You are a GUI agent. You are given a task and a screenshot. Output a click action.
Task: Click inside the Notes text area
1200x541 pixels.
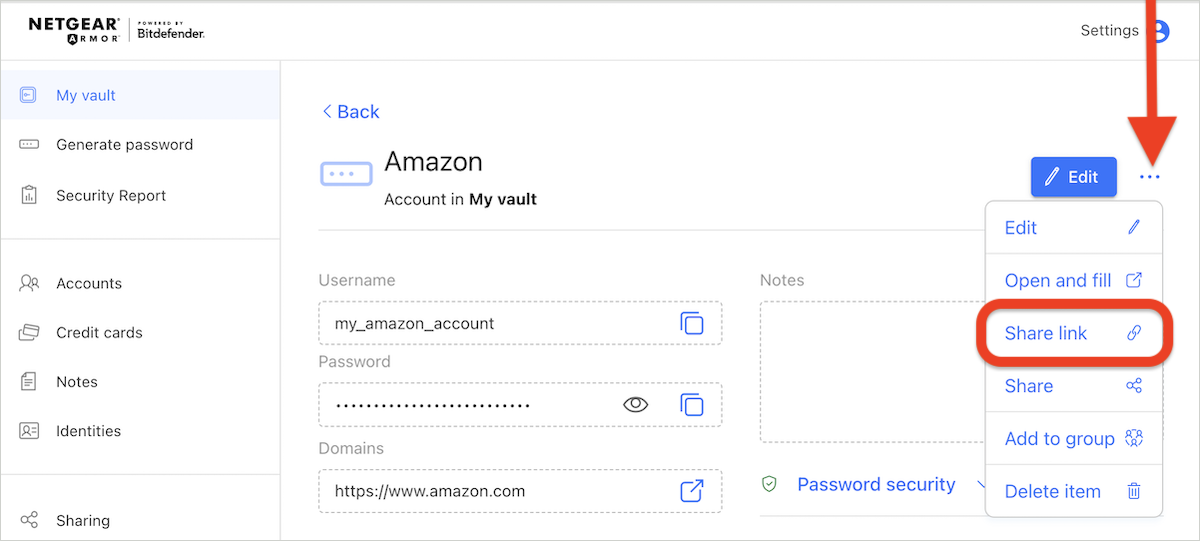pos(872,371)
